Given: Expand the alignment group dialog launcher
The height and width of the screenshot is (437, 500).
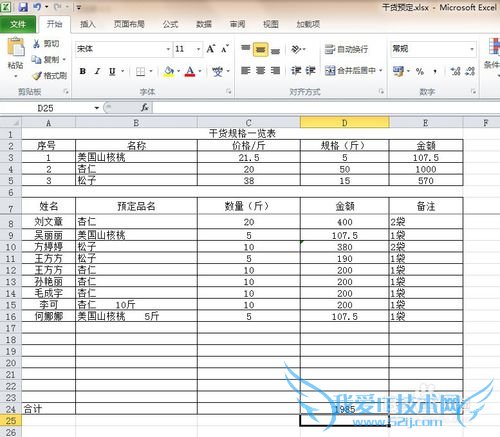Looking at the screenshot, I should tap(381, 91).
